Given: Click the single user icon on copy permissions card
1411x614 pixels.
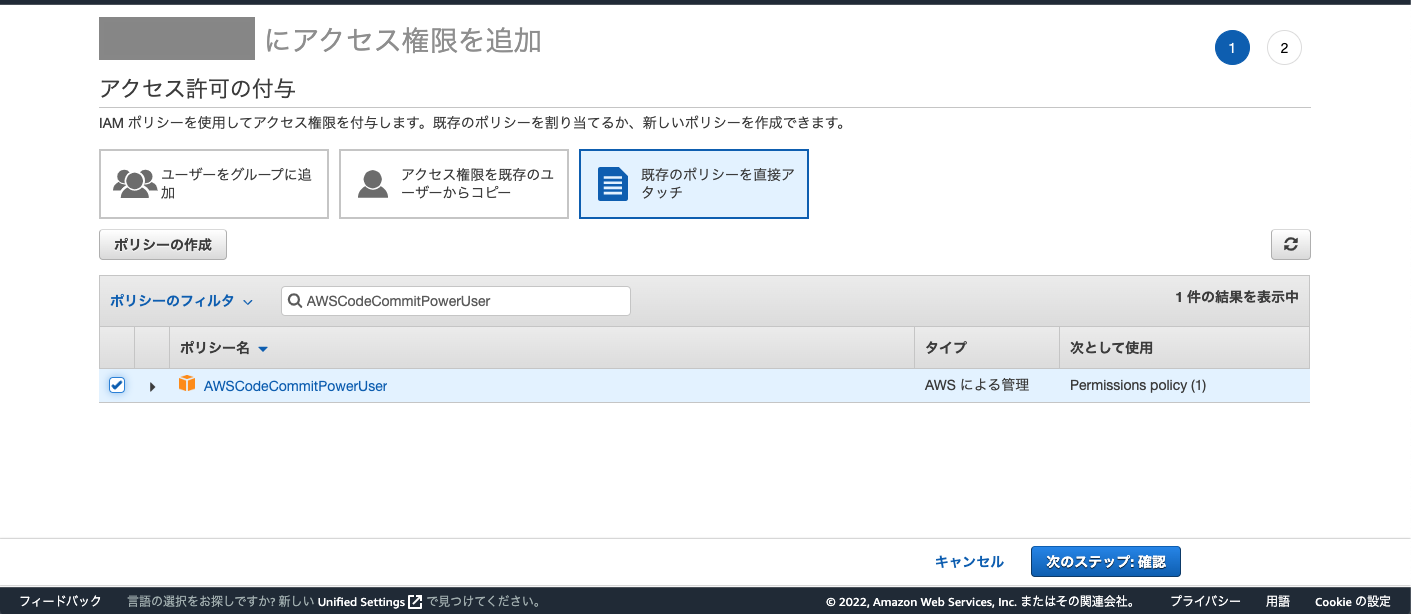Looking at the screenshot, I should pyautogui.click(x=373, y=184).
